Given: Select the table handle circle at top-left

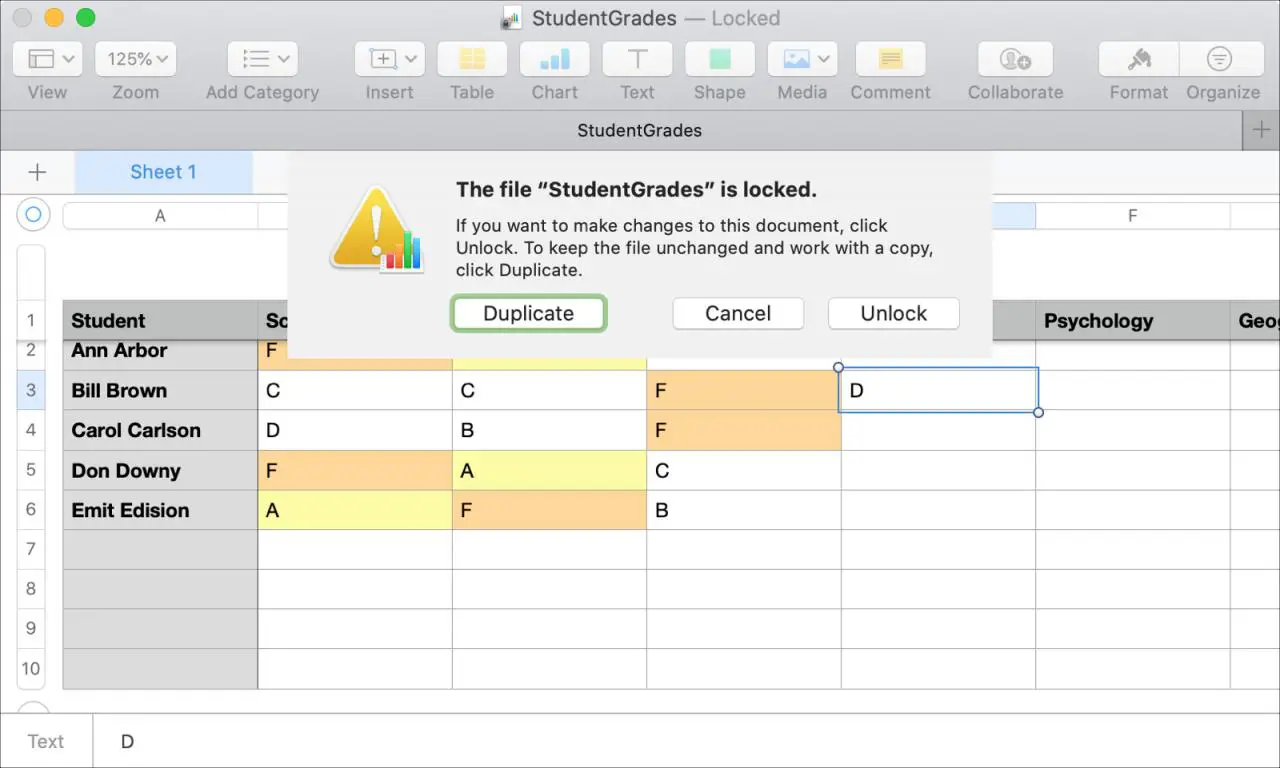Looking at the screenshot, I should point(33,215).
